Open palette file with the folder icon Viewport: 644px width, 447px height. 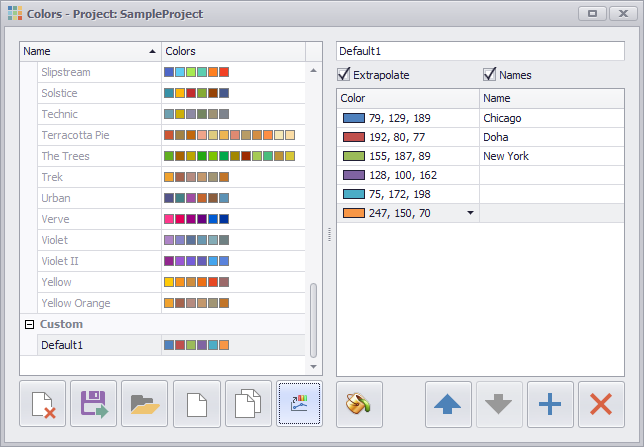(145, 404)
